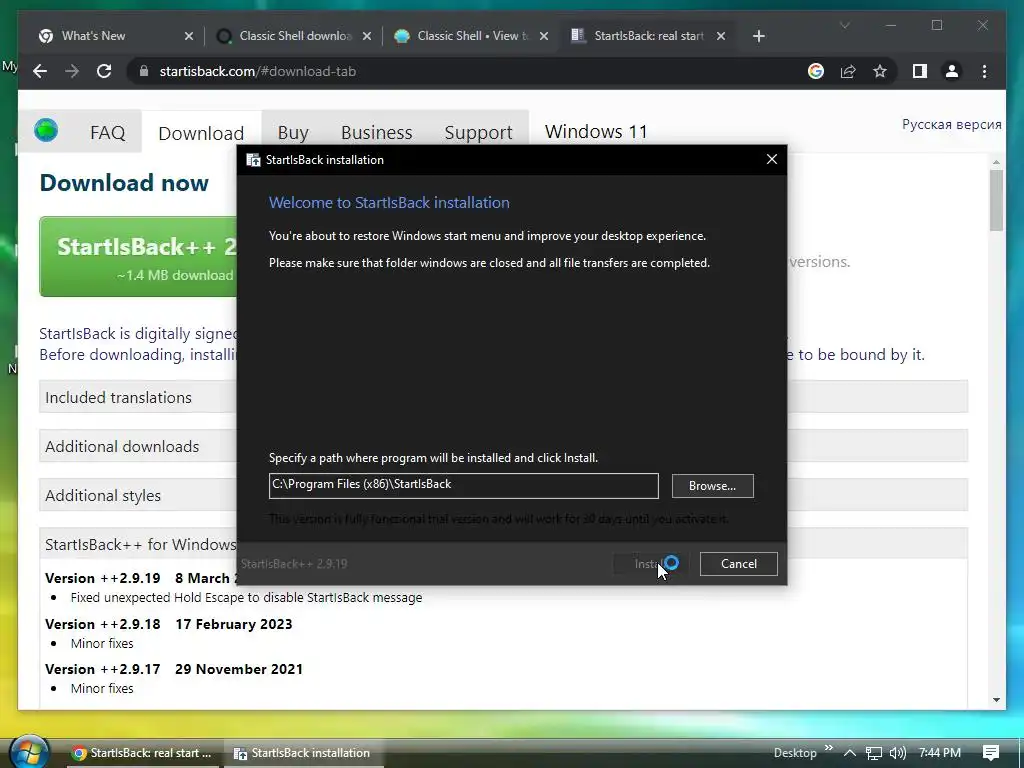Expand the Desktop toolbar chevron

[829, 748]
